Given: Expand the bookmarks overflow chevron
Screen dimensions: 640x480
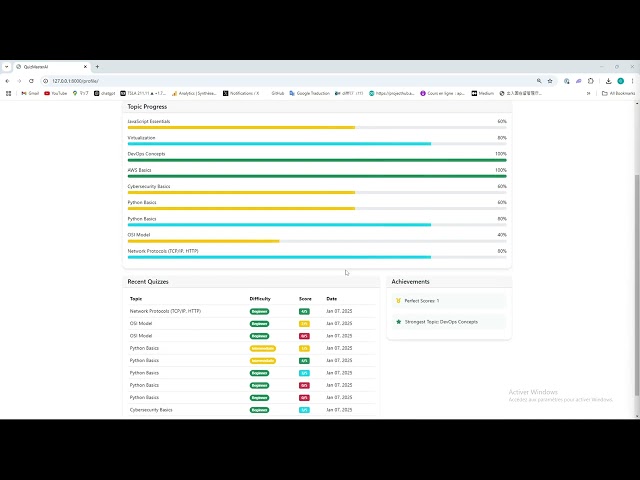Looking at the screenshot, I should (x=589, y=93).
